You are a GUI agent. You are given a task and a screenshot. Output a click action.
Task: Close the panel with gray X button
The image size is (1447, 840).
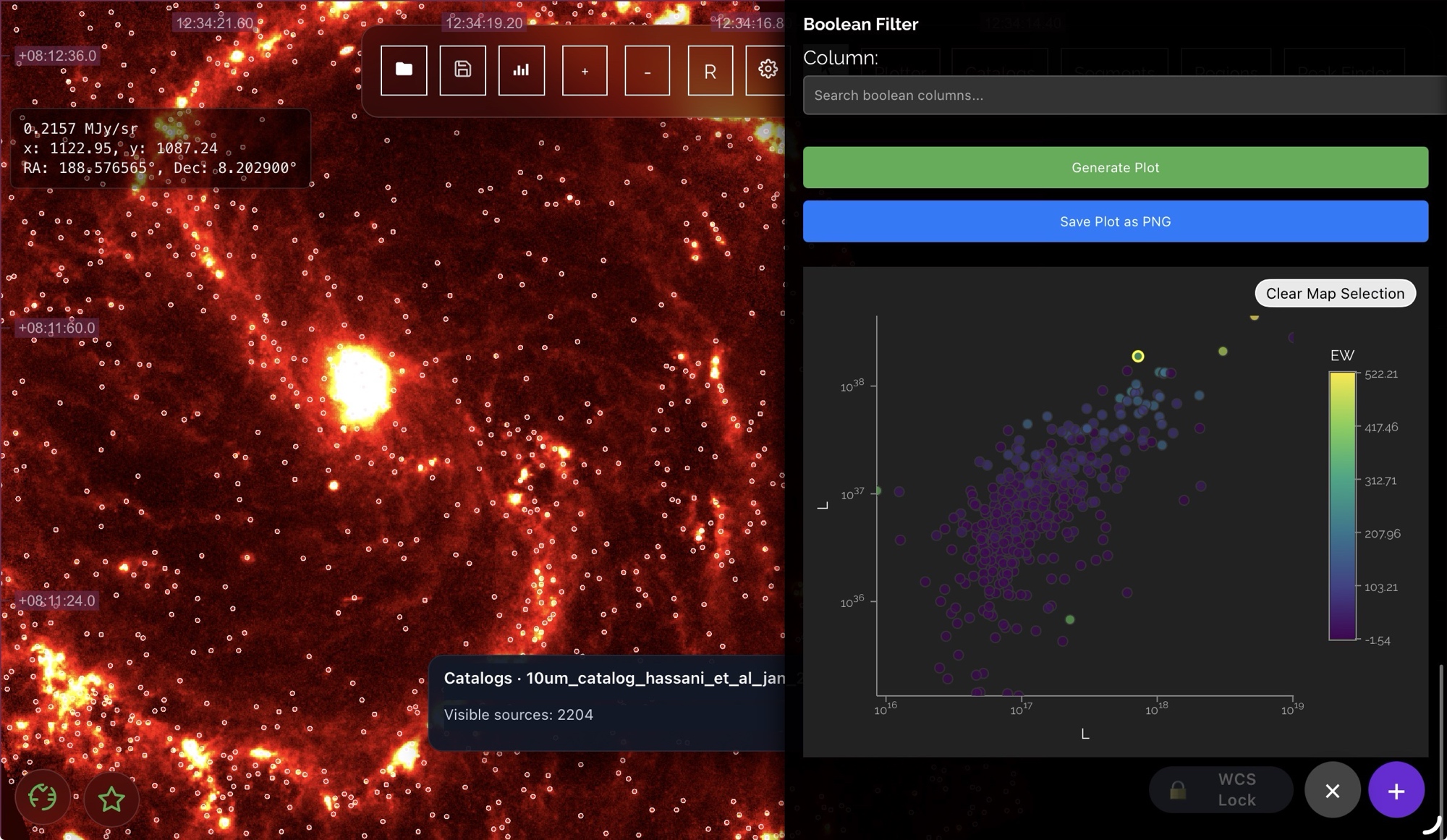1332,790
